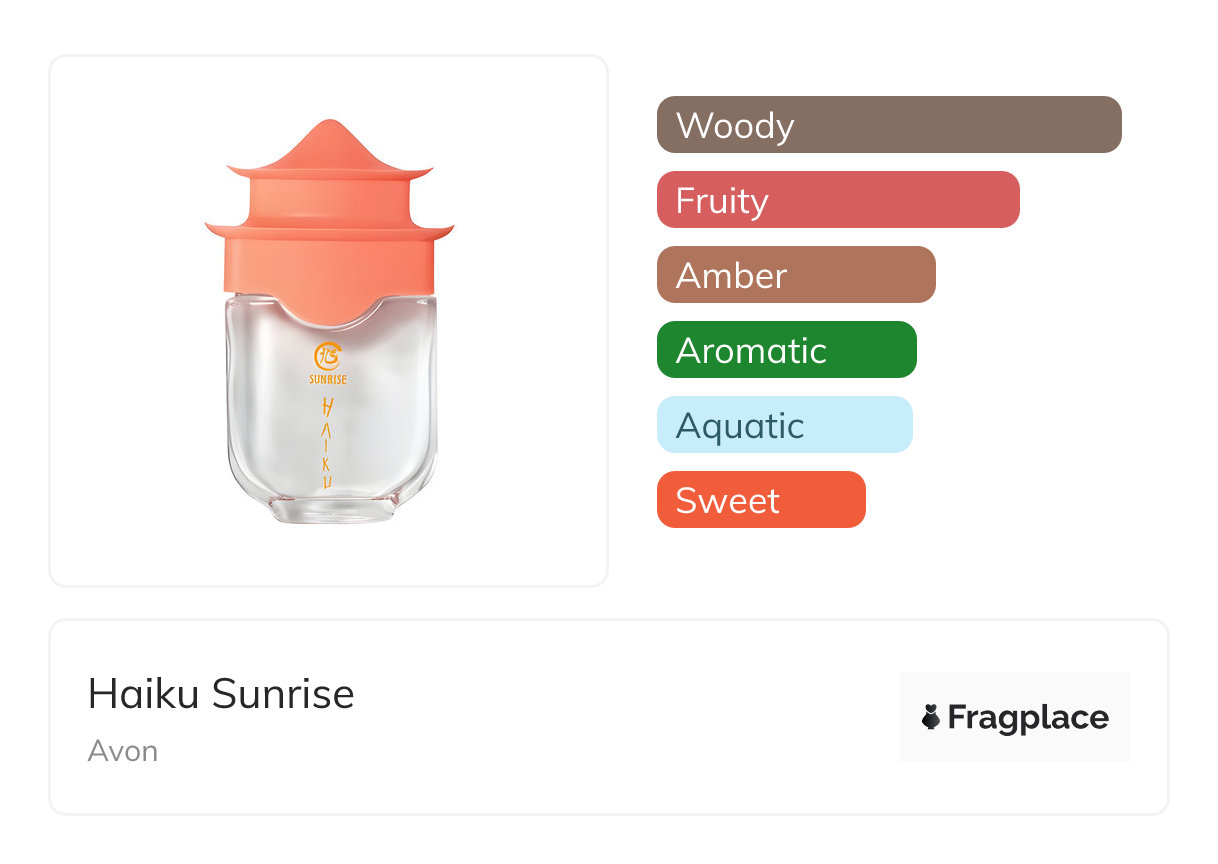Choose the green Aromatic accord bar
Viewport: 1218px width, 864px height.
pos(786,350)
